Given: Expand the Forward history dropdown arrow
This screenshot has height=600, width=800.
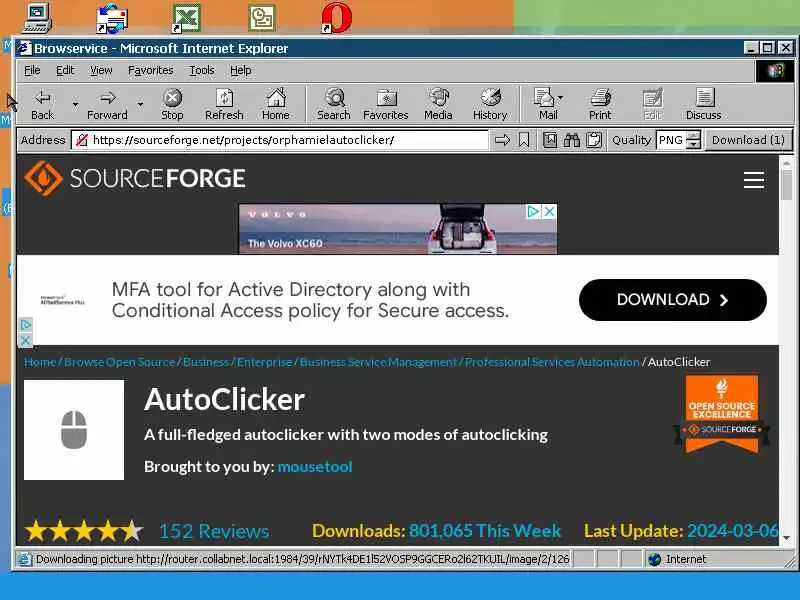Looking at the screenshot, I should tap(140, 104).
